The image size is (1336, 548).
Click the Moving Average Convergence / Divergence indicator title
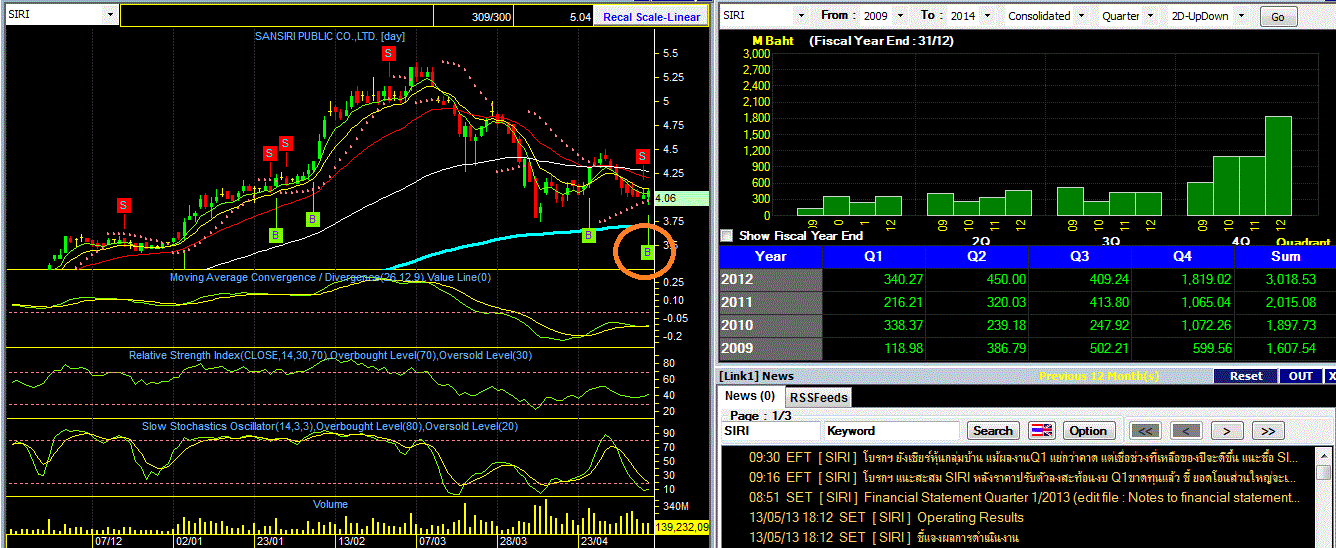(330, 277)
